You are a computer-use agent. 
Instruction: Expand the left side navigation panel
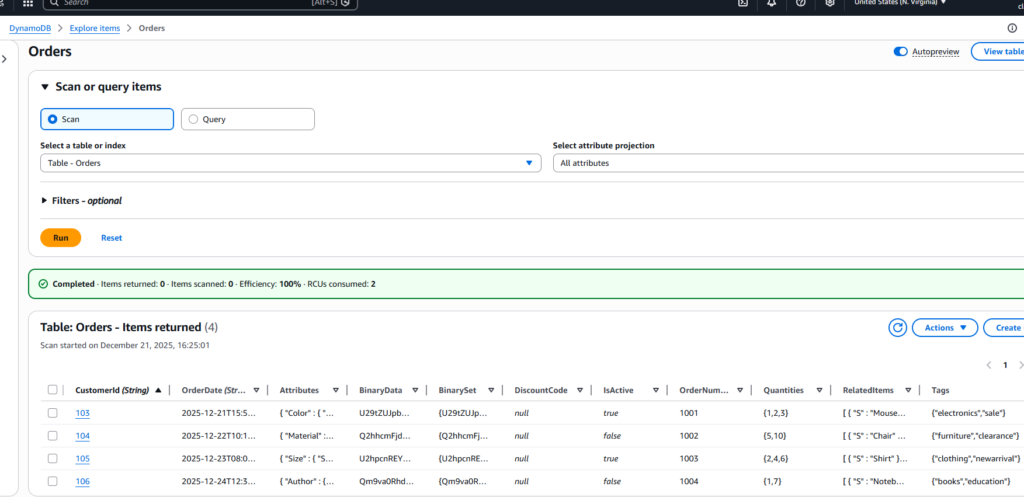pyautogui.click(x=5, y=59)
